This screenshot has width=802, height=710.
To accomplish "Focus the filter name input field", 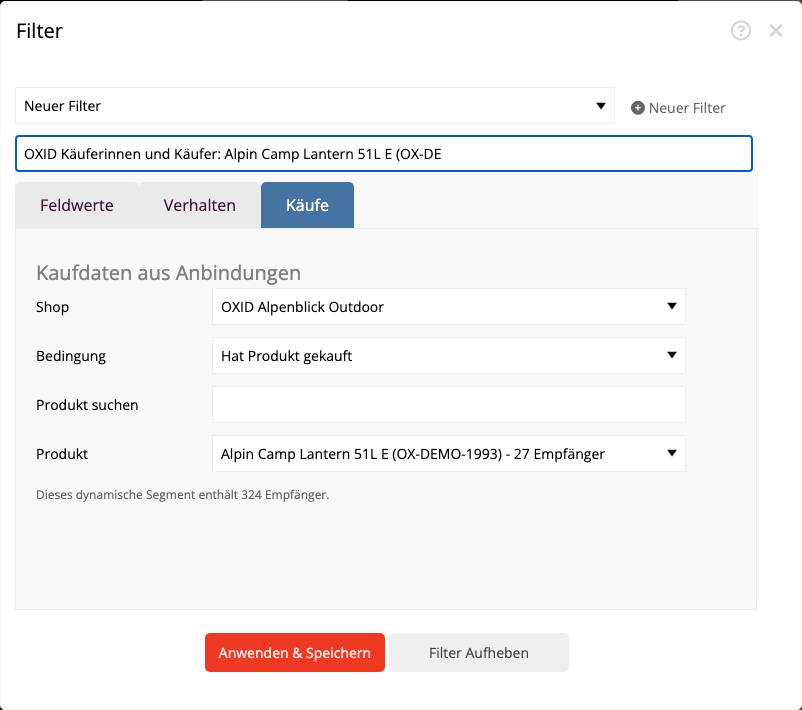I will tap(384, 153).
